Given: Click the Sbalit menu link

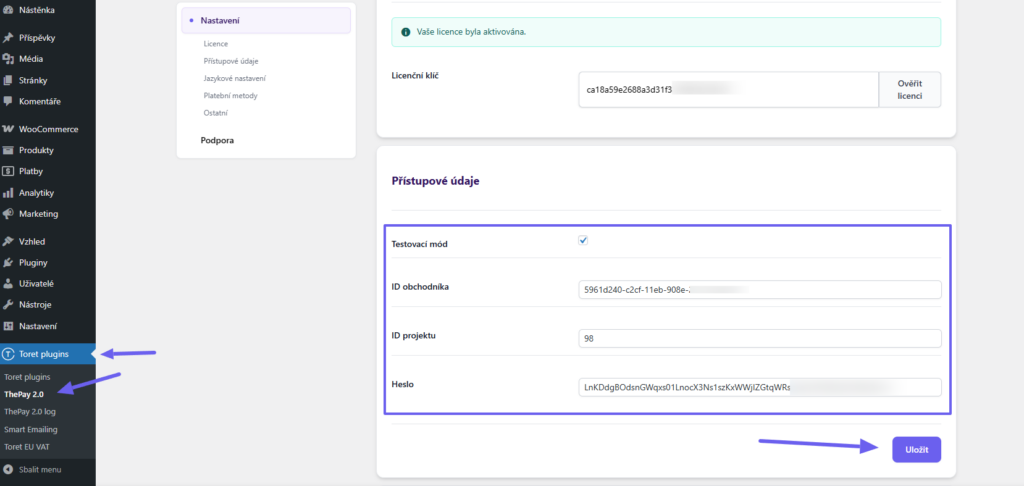Looking at the screenshot, I should click(40, 469).
